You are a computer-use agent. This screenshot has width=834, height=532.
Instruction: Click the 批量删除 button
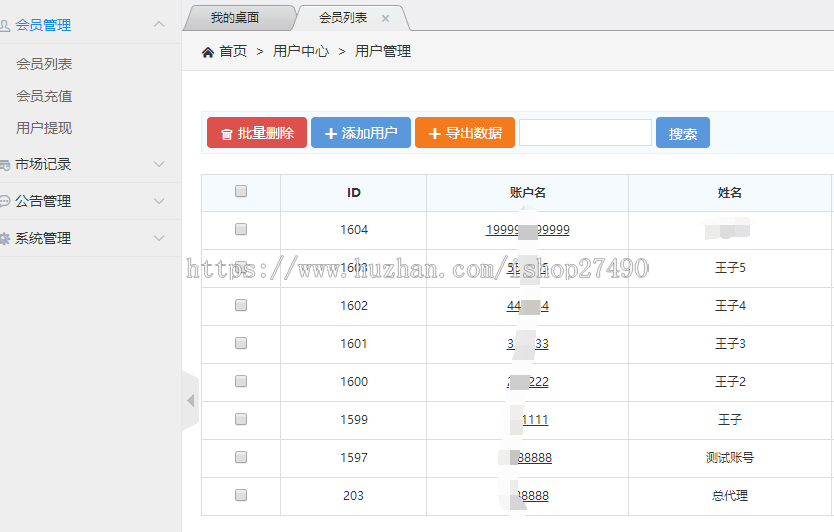click(x=257, y=132)
